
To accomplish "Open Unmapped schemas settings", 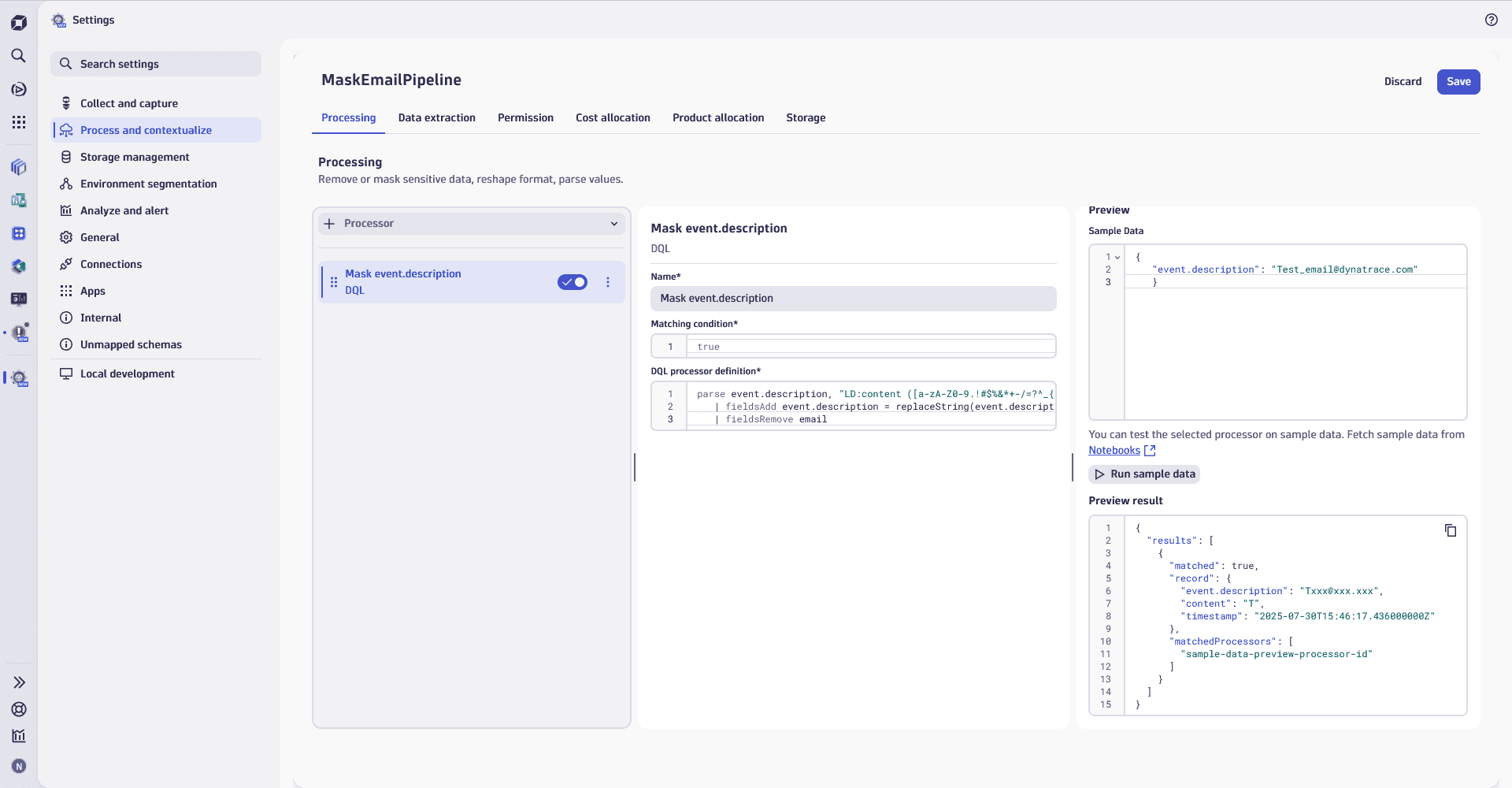I will tap(156, 344).
